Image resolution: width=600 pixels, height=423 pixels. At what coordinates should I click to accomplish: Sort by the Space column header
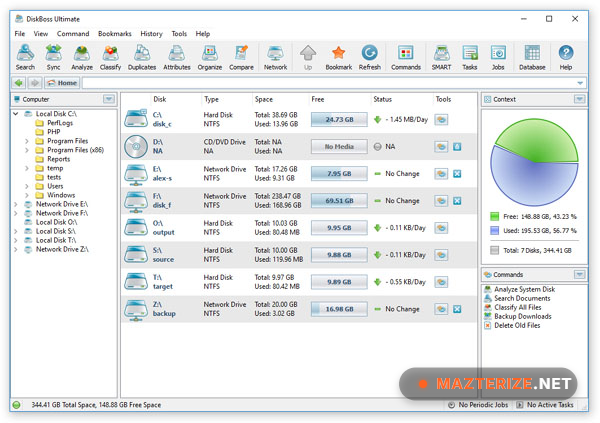tap(264, 99)
